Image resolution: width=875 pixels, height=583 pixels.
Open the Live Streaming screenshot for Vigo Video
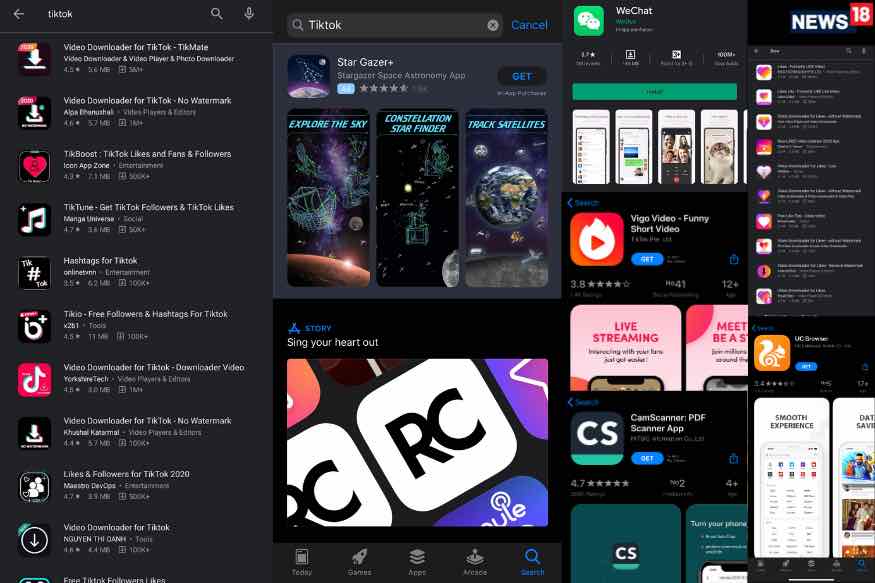(x=626, y=348)
